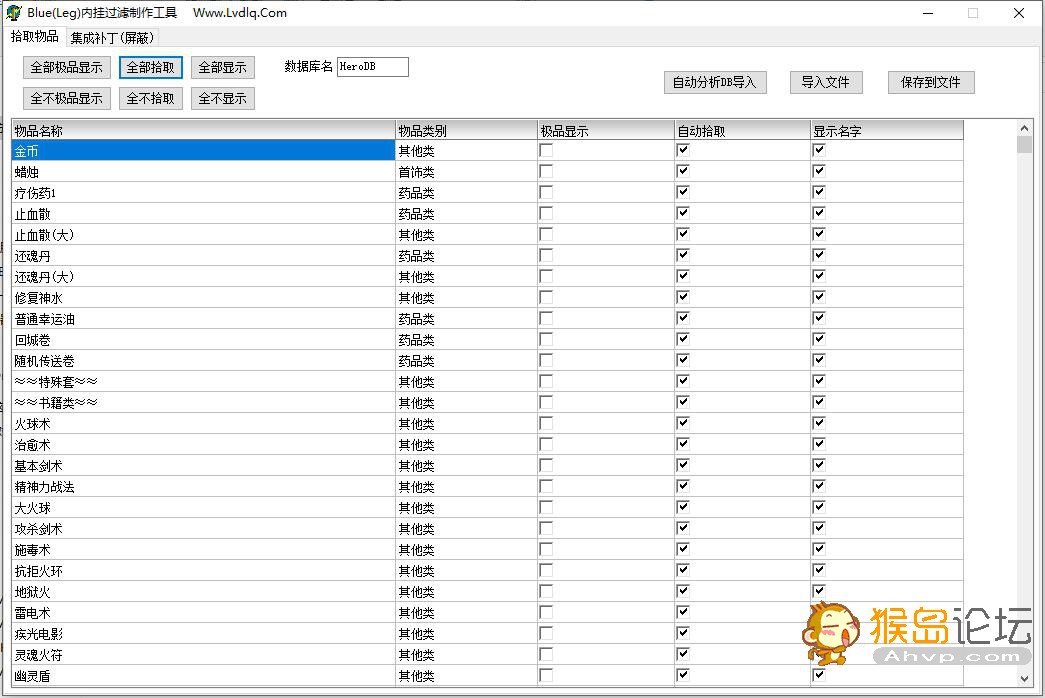This screenshot has width=1045, height=698.
Task: Click the 自动分析DB导入 button
Action: tap(715, 83)
